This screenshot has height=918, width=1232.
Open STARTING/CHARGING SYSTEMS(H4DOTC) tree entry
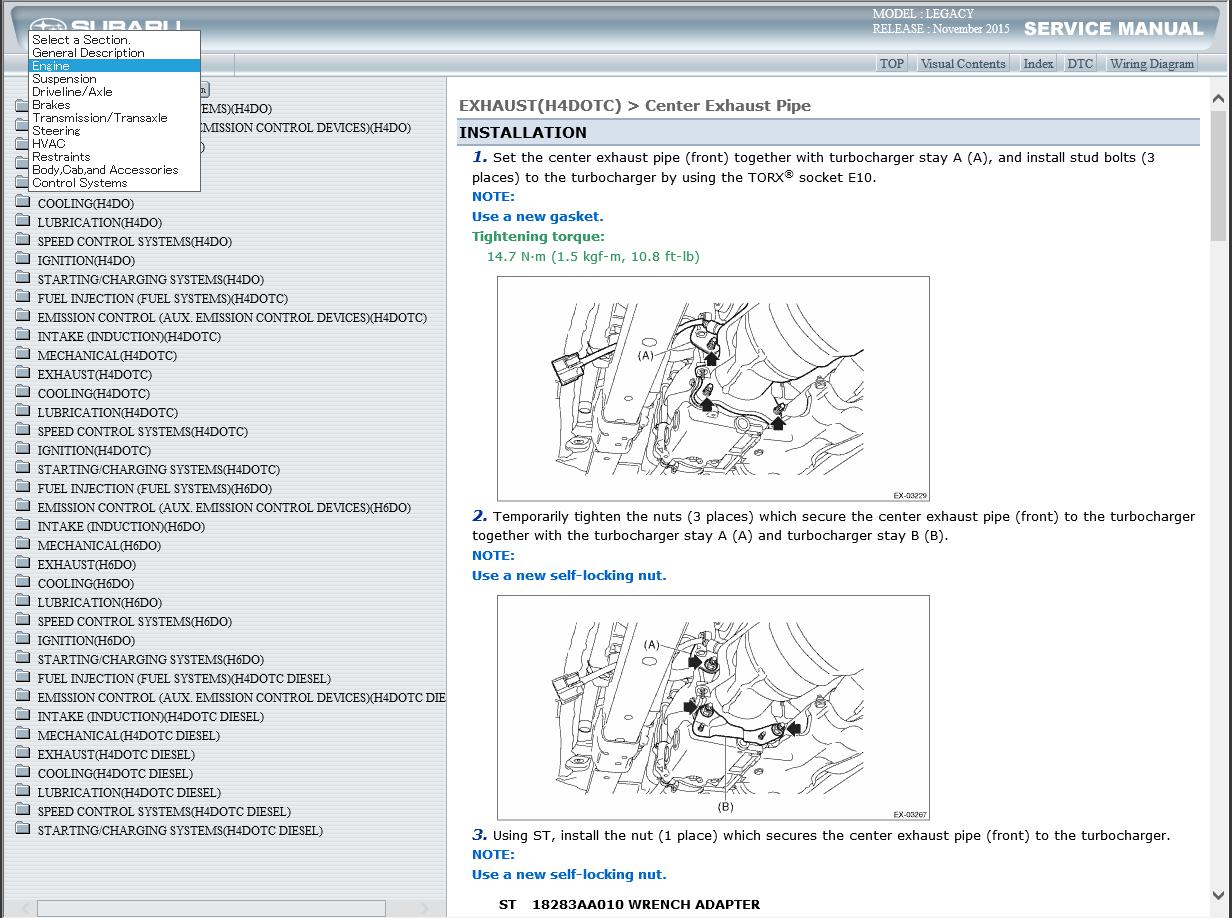point(159,469)
